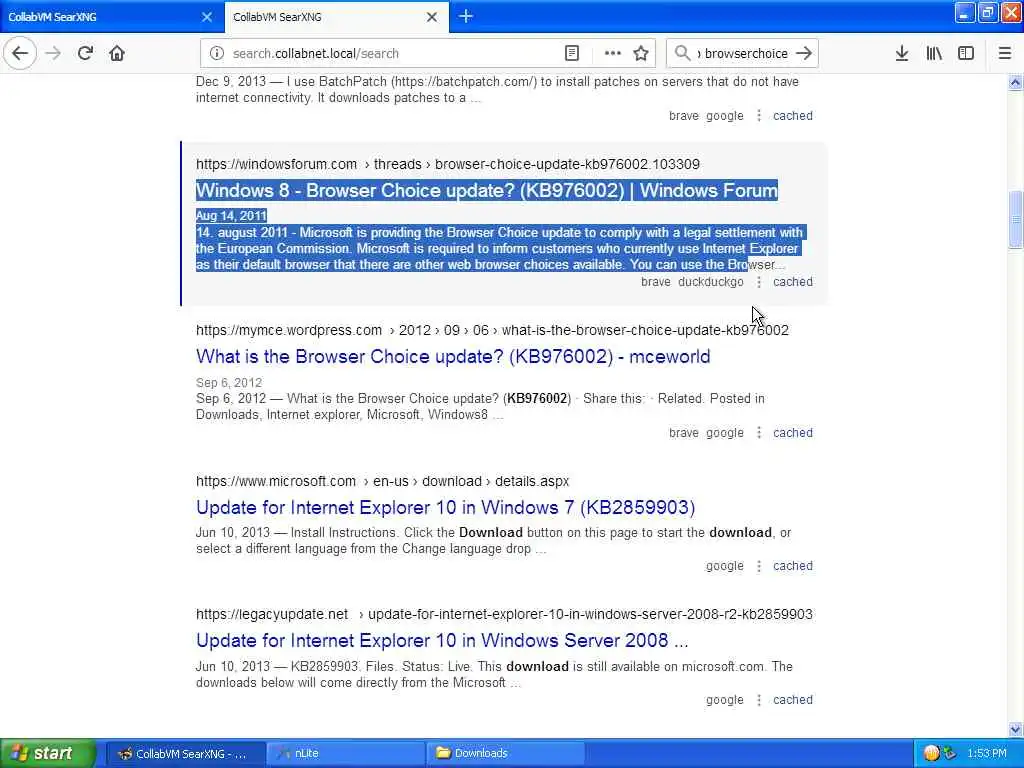Click the vertical scrollbar thumb
Screen dimensions: 1024x768
pos(1015,219)
